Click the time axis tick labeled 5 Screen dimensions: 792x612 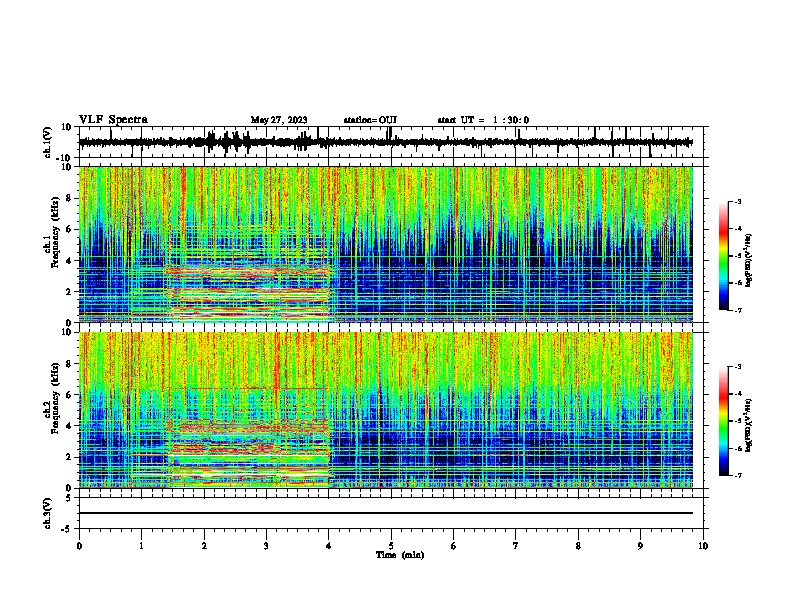point(391,546)
